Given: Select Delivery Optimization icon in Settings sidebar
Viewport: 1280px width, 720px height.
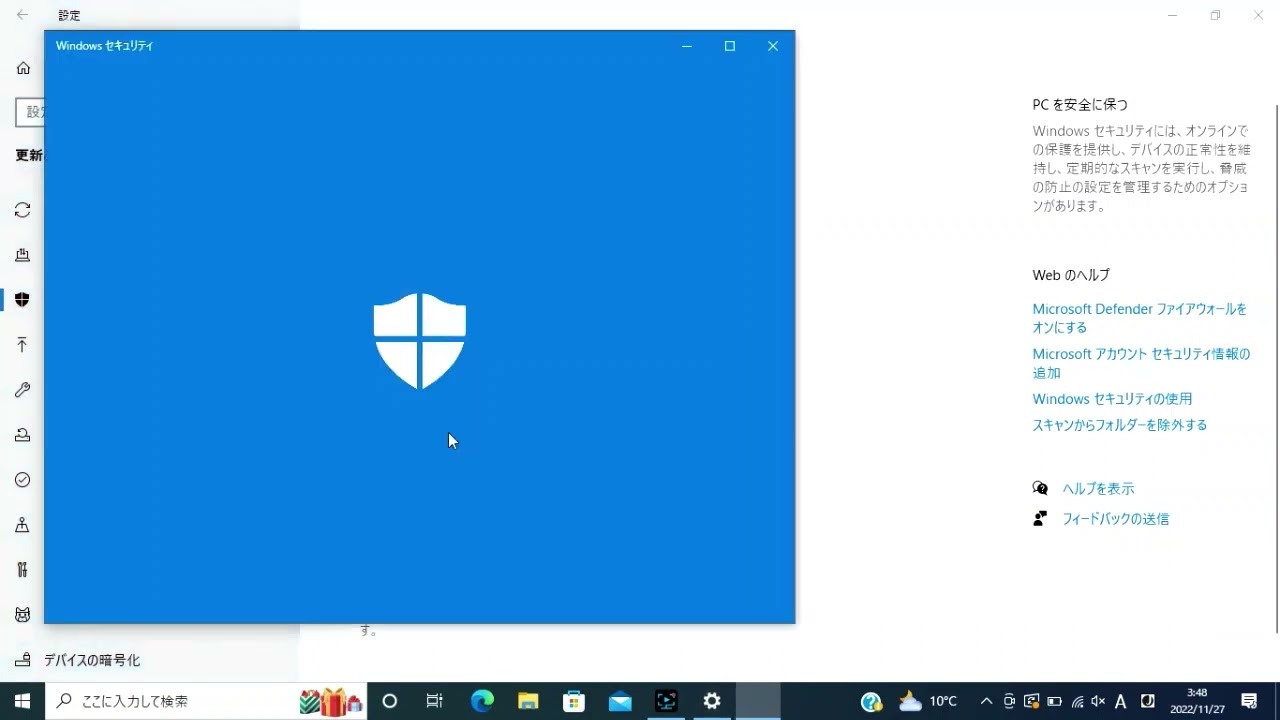Looking at the screenshot, I should 22,255.
